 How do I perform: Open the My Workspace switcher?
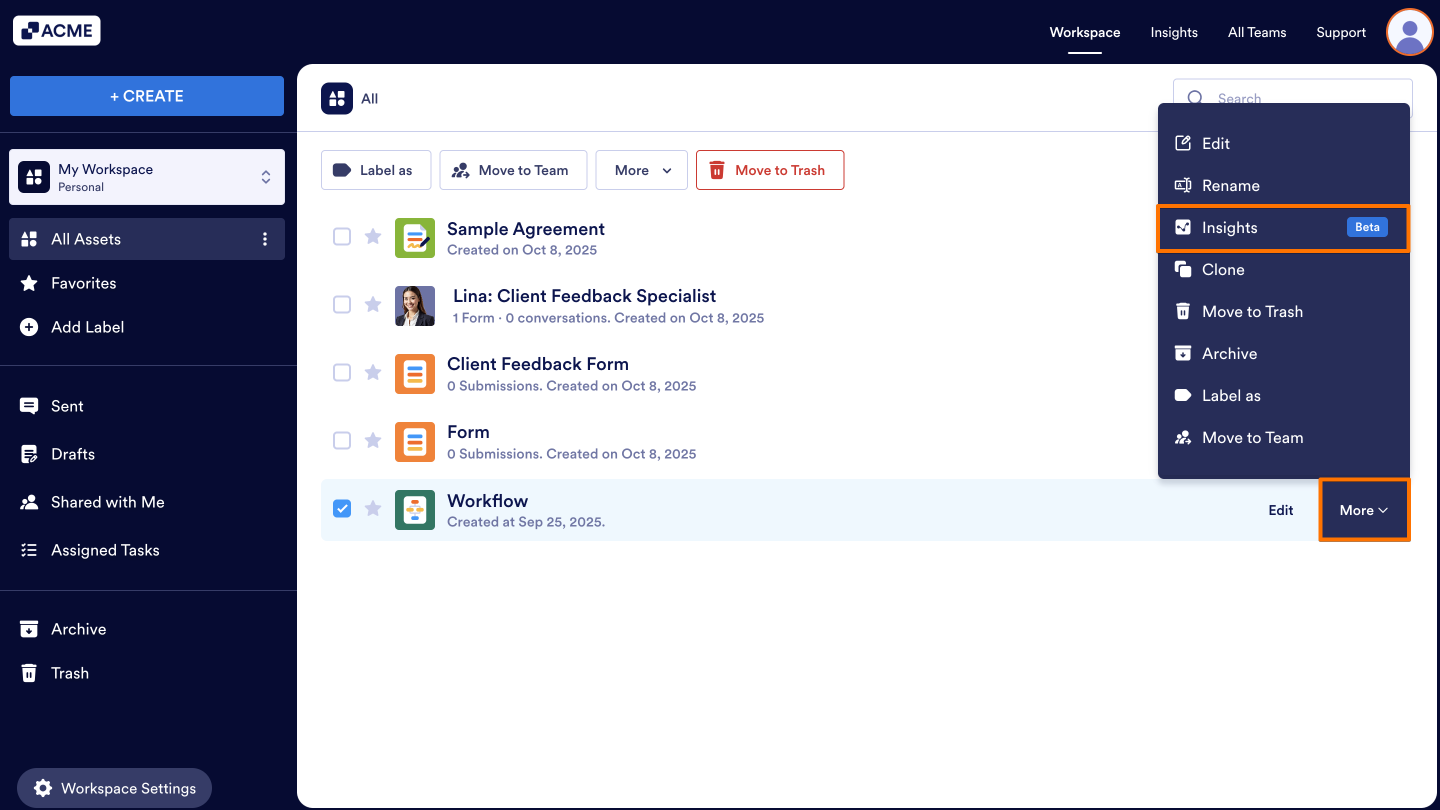pyautogui.click(x=146, y=176)
